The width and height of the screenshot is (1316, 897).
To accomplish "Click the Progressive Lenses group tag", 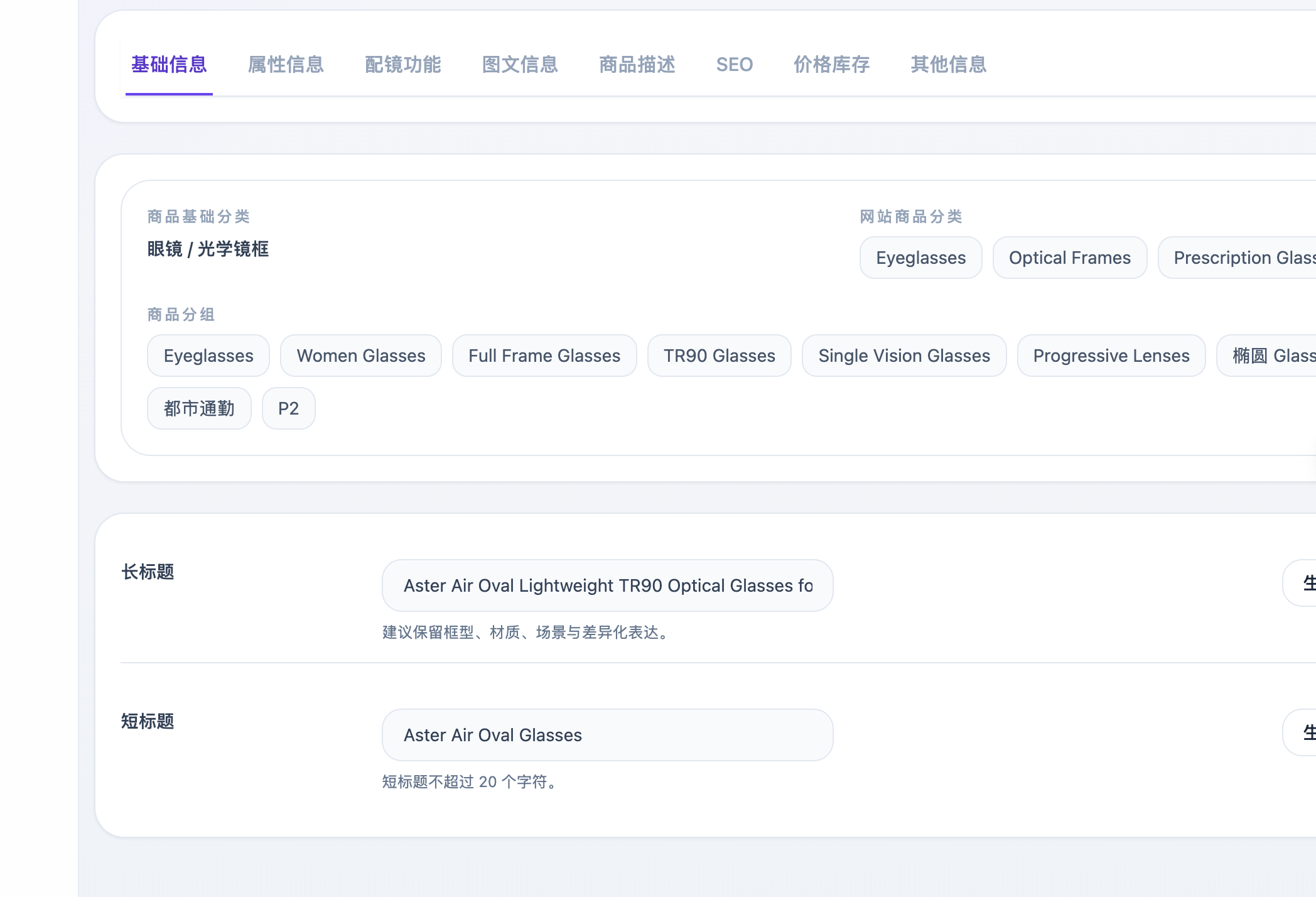I will [1111, 356].
